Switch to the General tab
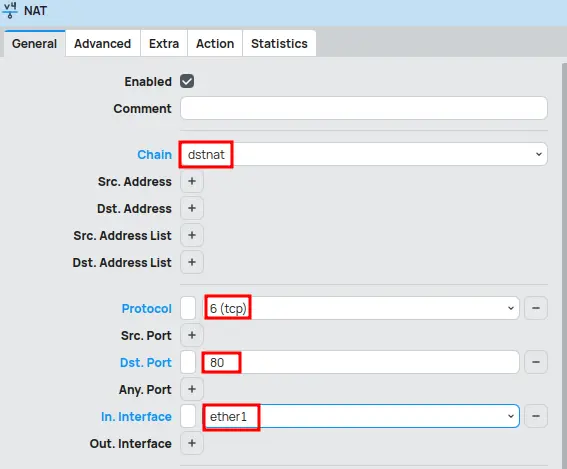This screenshot has height=469, width=567. (x=34, y=43)
